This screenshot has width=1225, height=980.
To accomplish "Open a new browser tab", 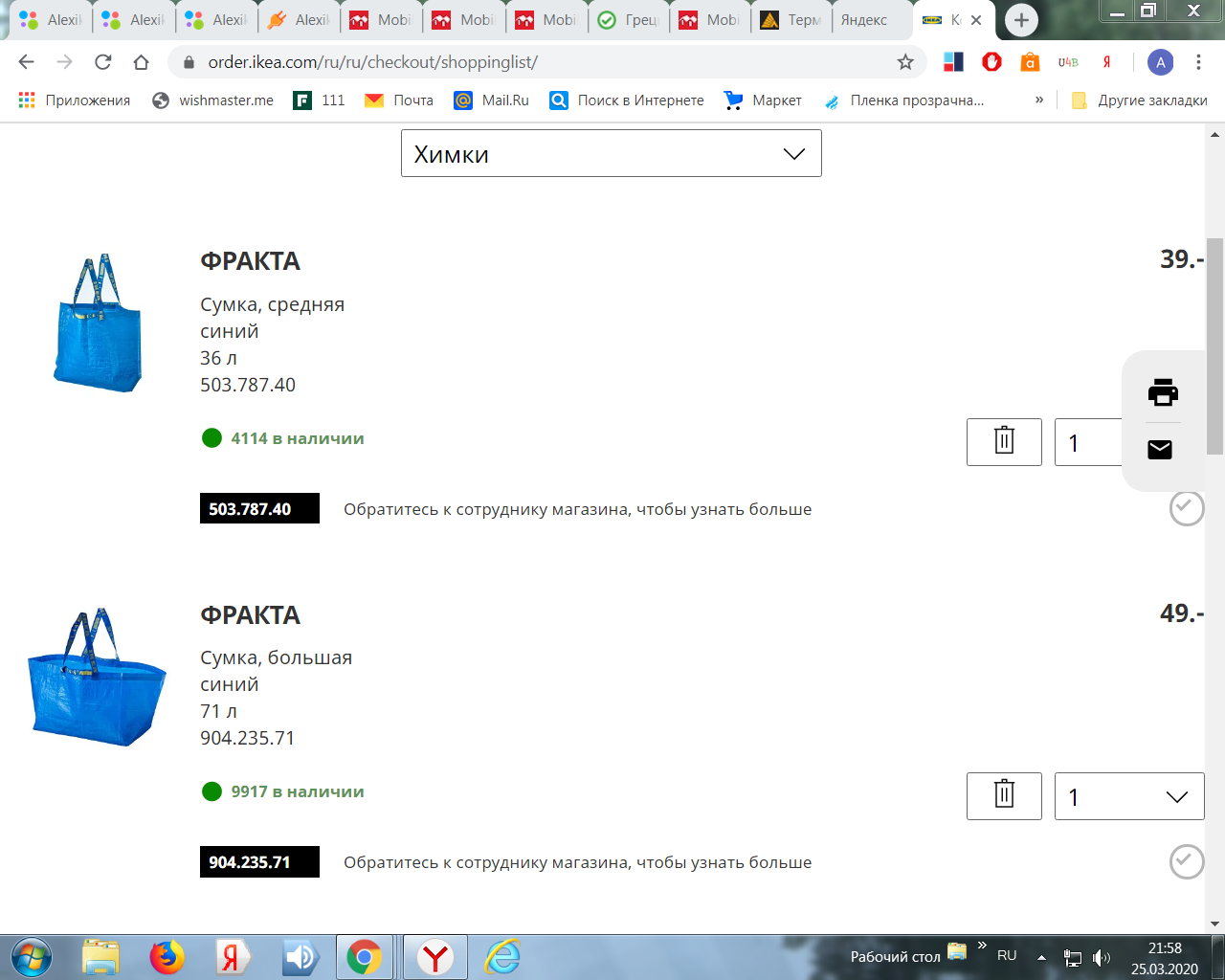I will point(1021,20).
